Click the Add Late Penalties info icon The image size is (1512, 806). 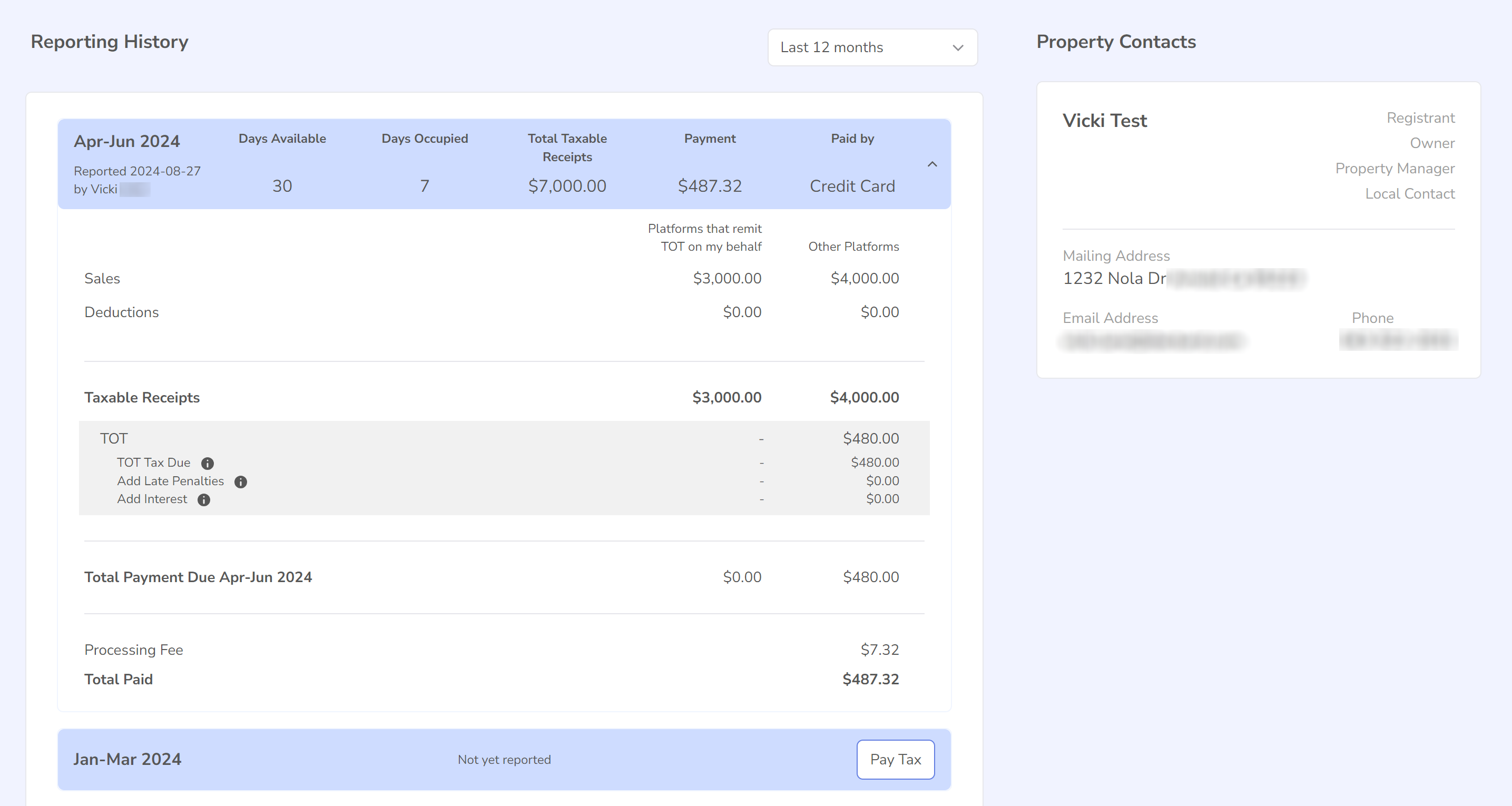[x=241, y=482]
